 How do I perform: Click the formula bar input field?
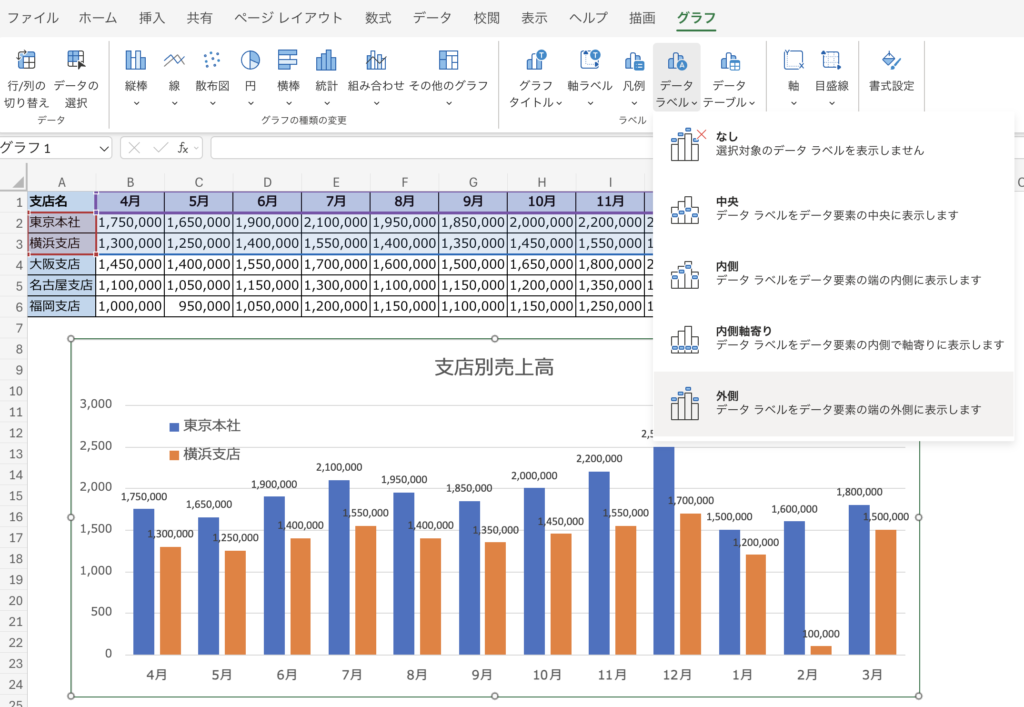pyautogui.click(x=430, y=148)
